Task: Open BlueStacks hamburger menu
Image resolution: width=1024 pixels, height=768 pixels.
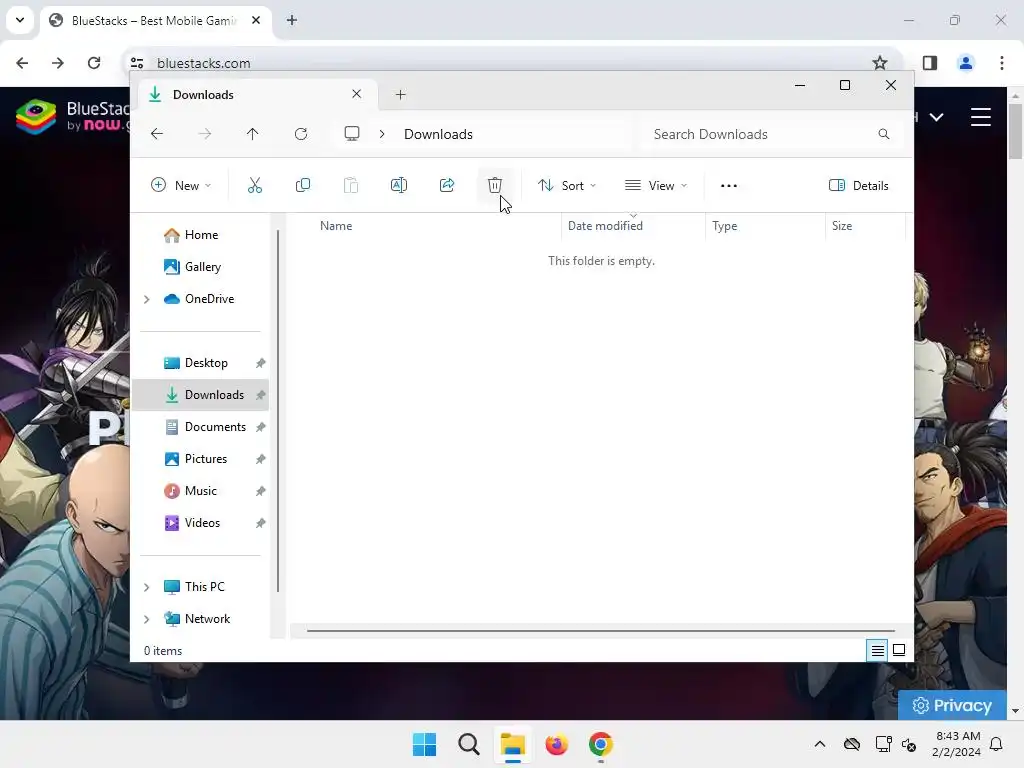Action: click(x=981, y=117)
